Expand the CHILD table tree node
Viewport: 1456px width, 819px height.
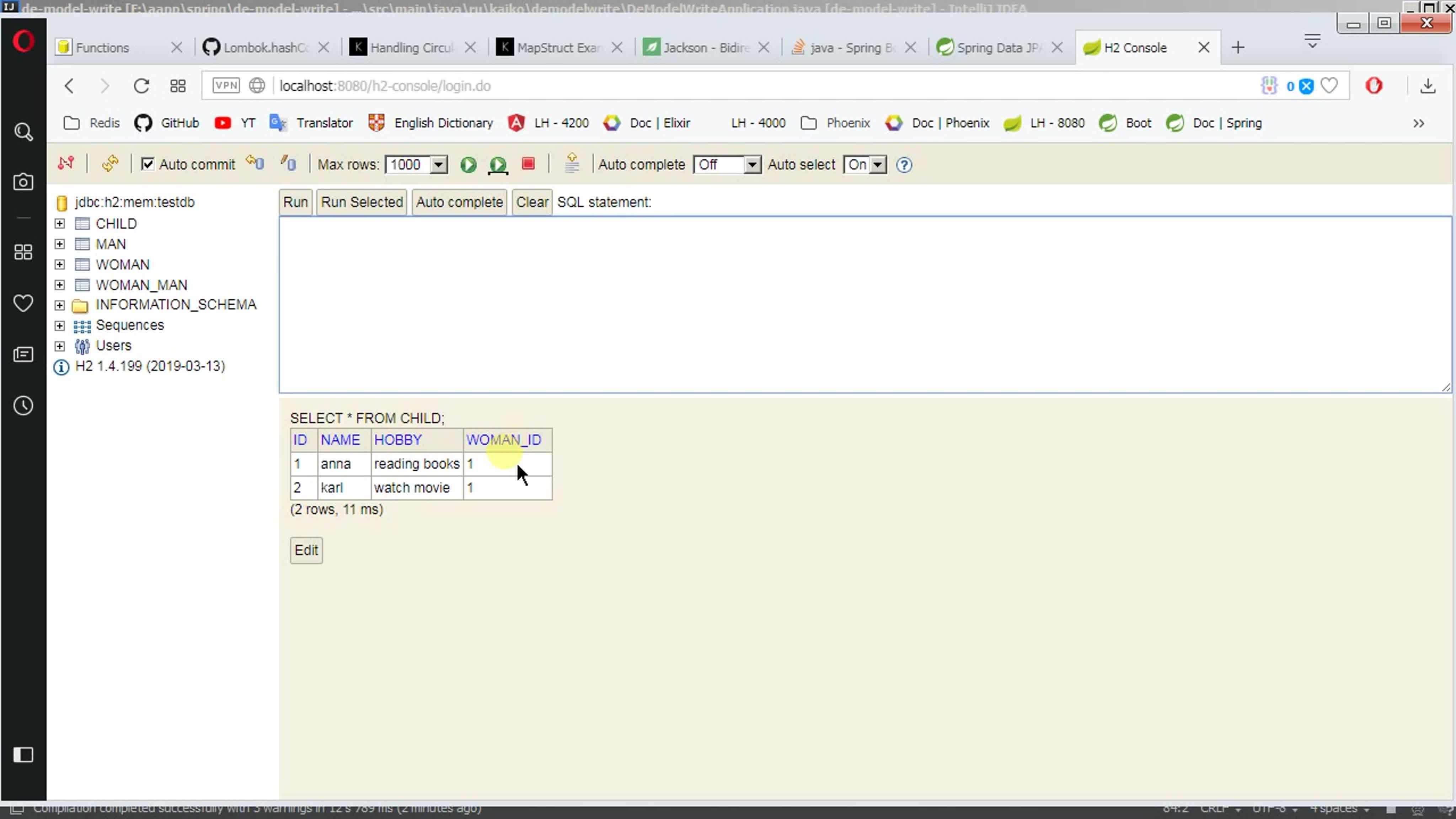click(59, 223)
